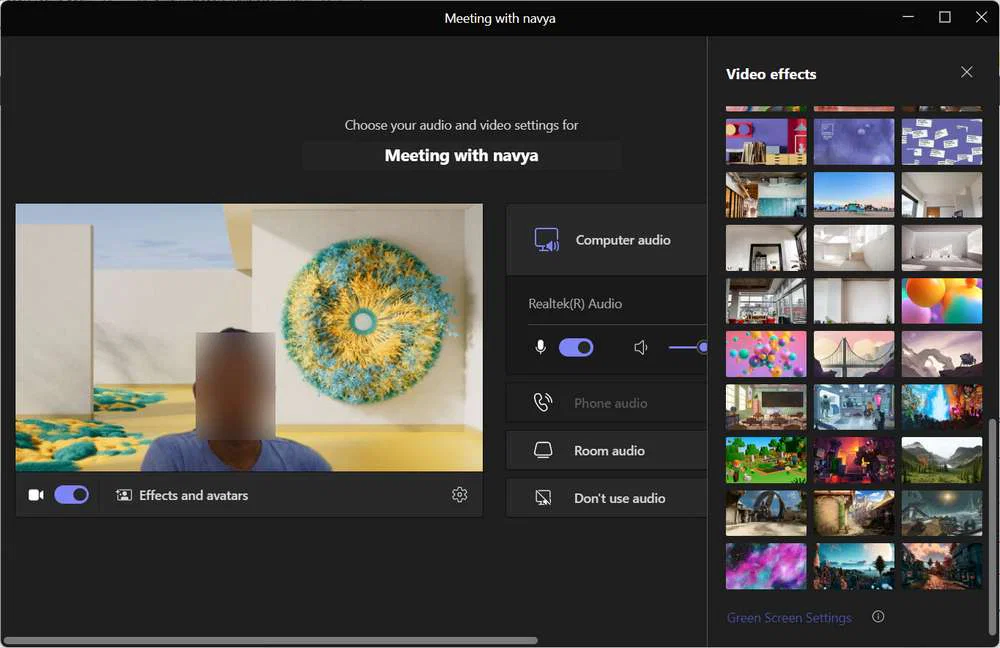Close the Video effects panel

click(x=966, y=72)
